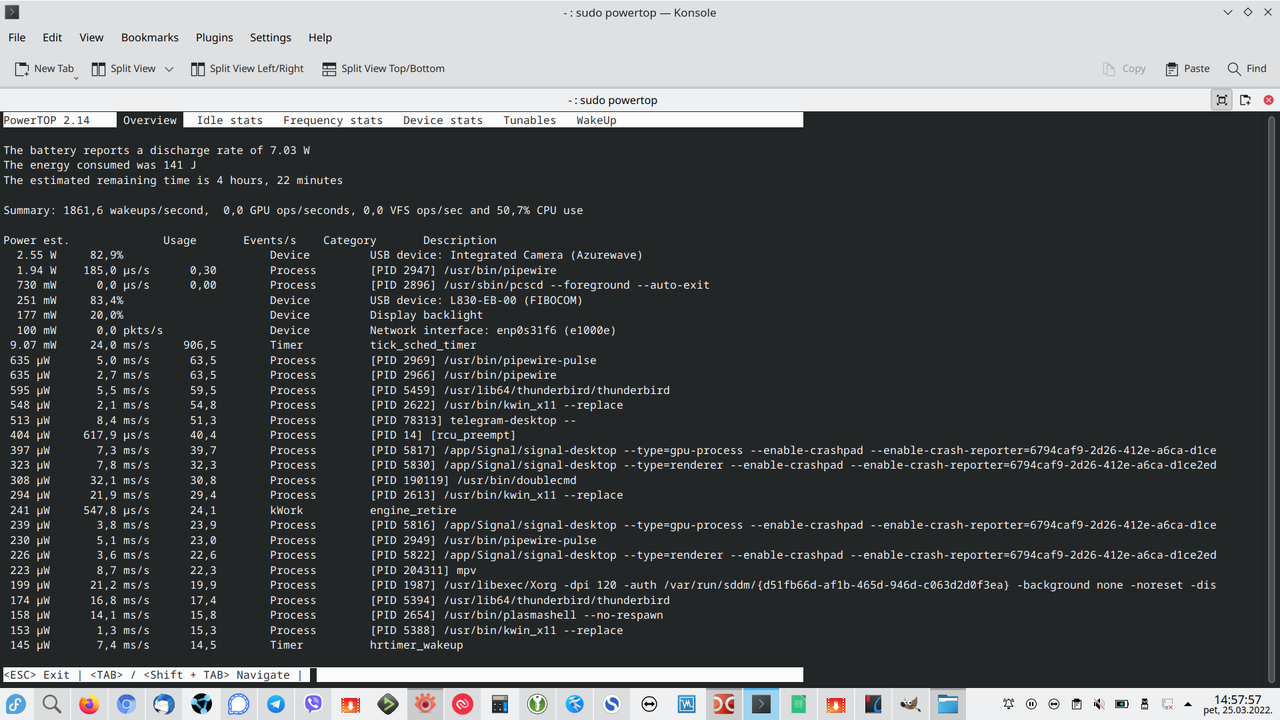Open the green spreadsheet taskbar icon
This screenshot has width=1280, height=720.
(798, 704)
